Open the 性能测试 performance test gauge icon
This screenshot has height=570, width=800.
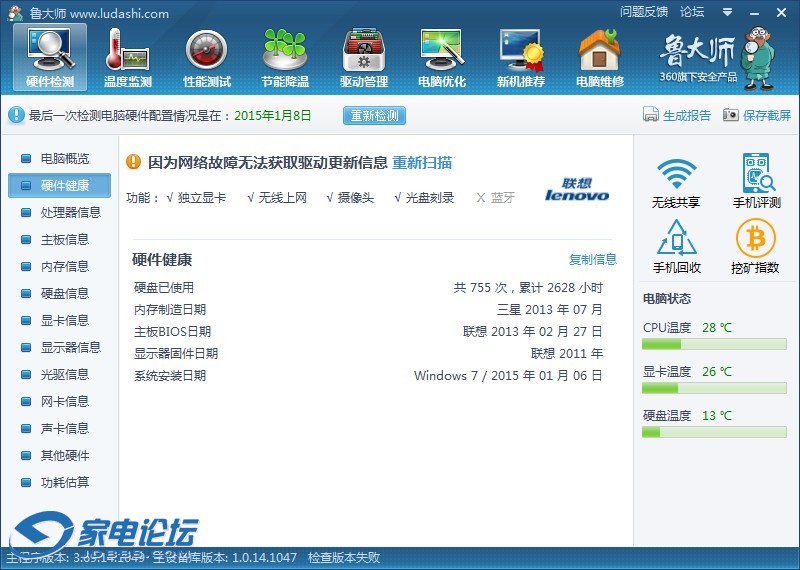[x=206, y=57]
